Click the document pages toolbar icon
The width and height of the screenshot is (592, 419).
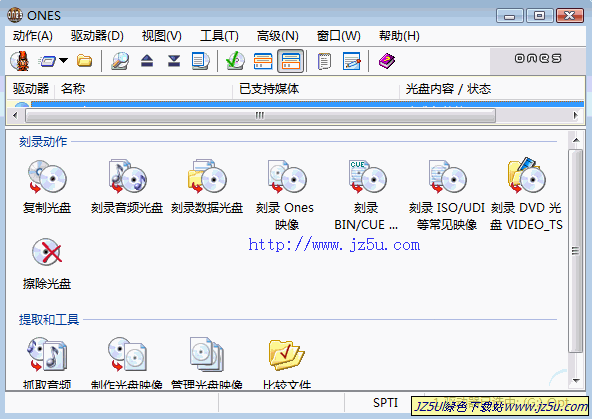pyautogui.click(x=200, y=60)
